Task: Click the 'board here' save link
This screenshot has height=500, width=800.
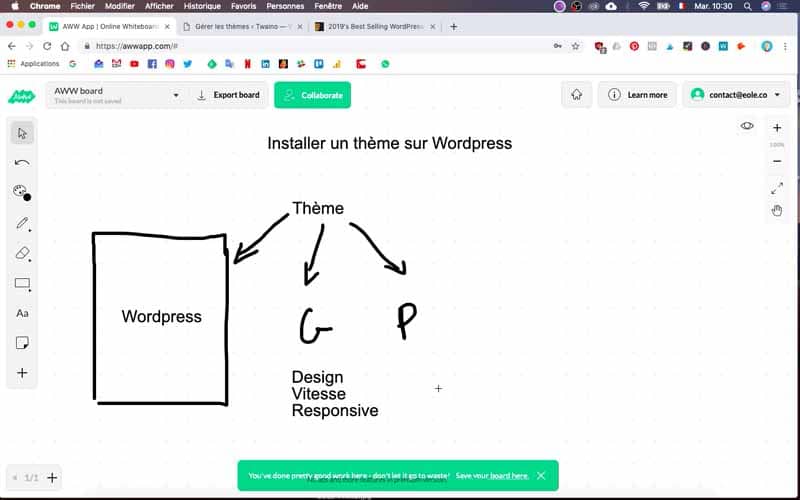Action: coord(509,476)
